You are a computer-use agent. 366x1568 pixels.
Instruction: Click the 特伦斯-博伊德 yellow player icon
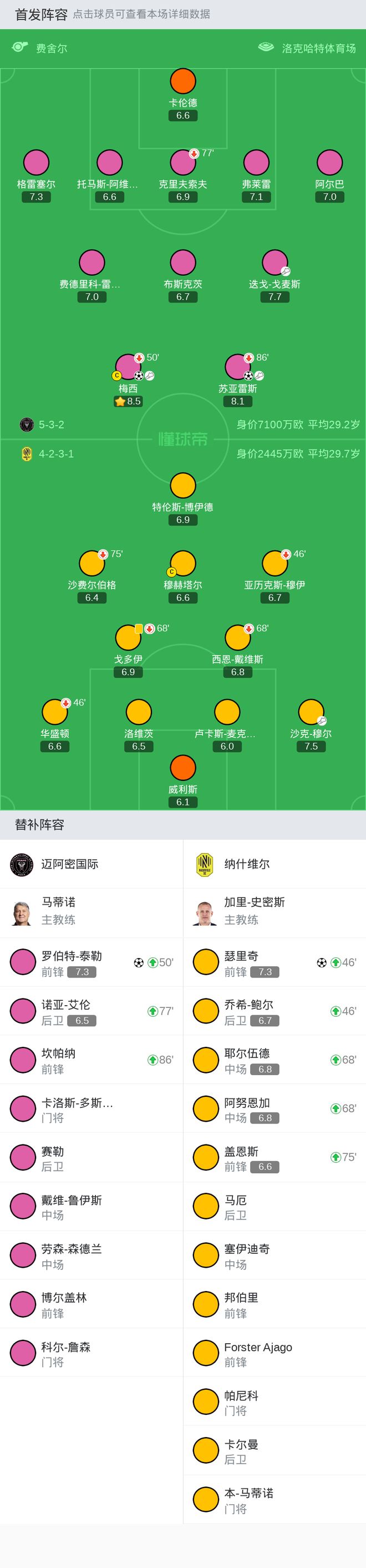coord(183,485)
